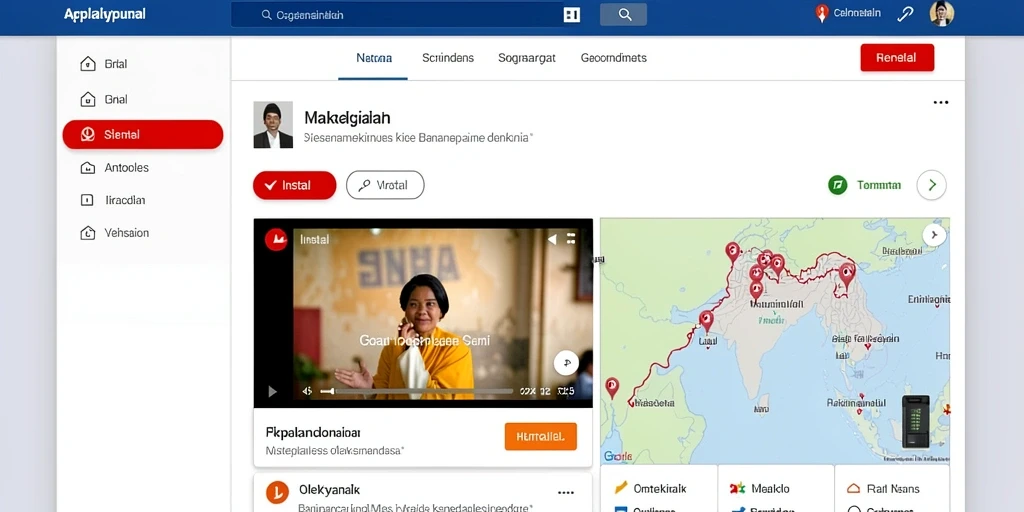The image size is (1024, 512).
Task: Go next with green chevron circle
Action: coord(931,185)
